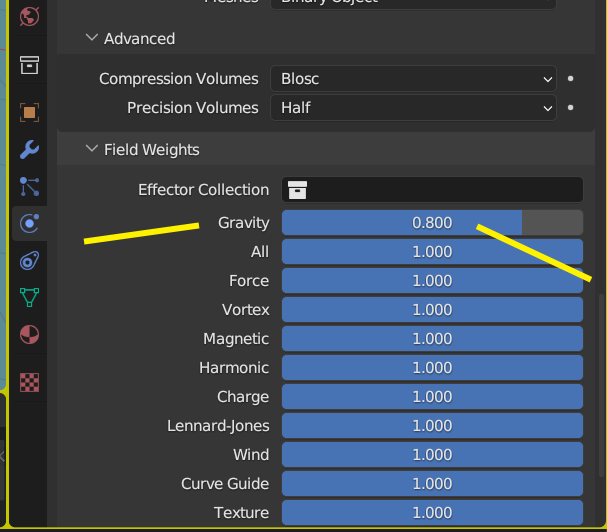
Task: Select the Effector Collection field
Action: [432, 190]
